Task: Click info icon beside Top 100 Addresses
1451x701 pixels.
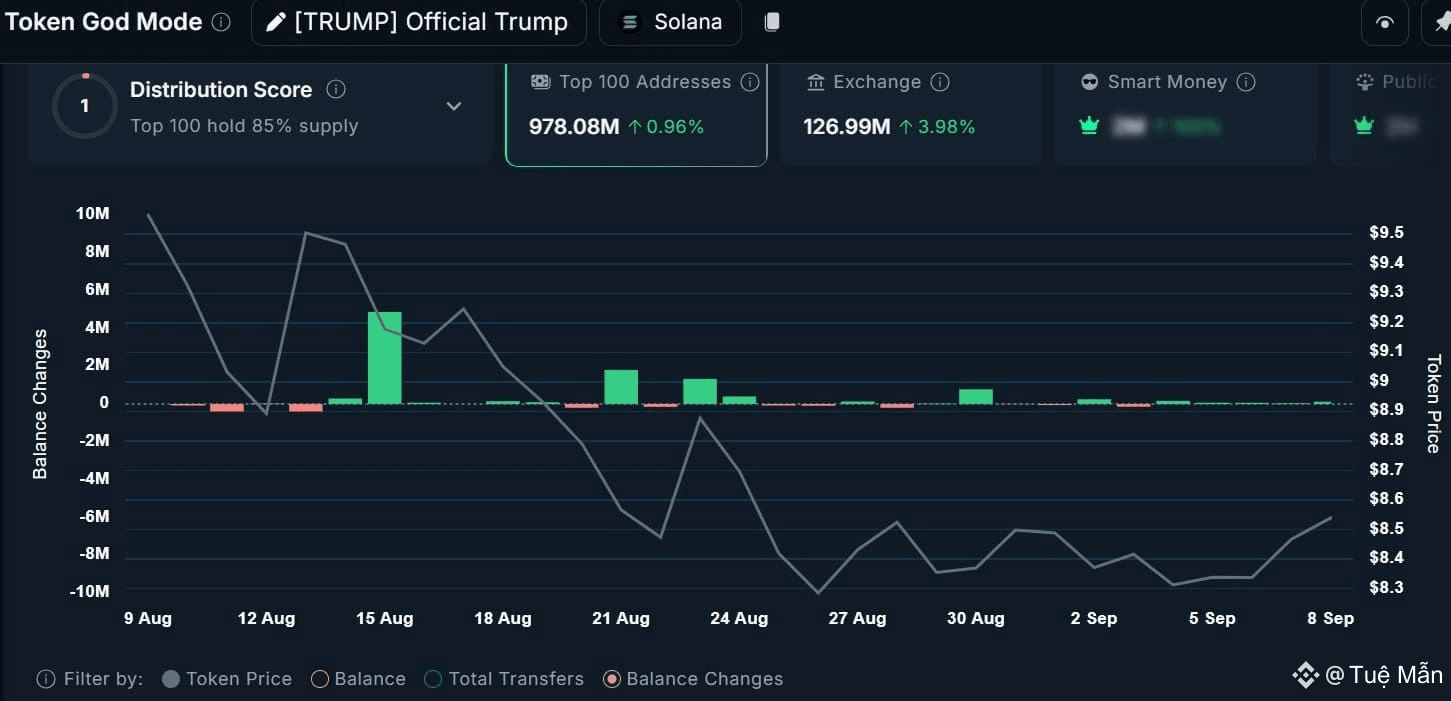Action: click(749, 82)
